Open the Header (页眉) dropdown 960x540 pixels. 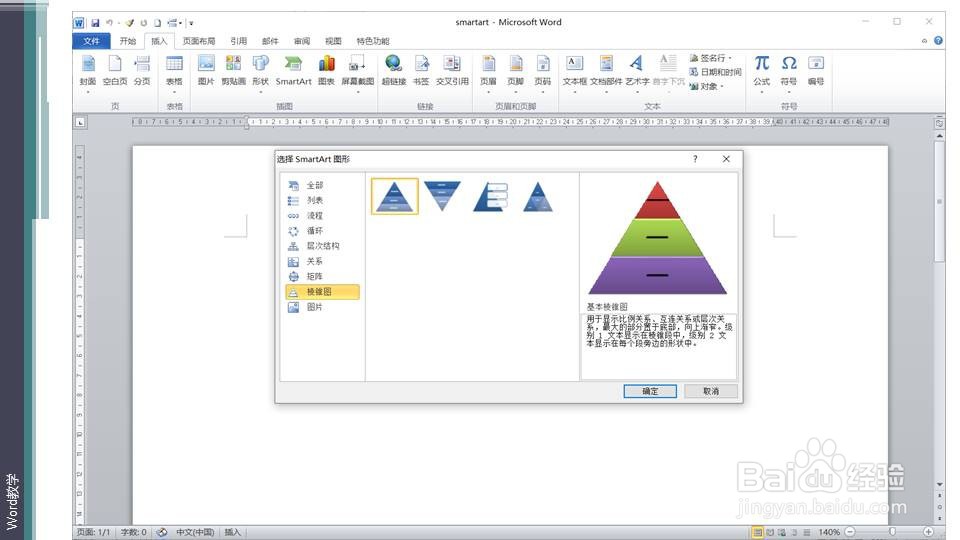coord(489,72)
